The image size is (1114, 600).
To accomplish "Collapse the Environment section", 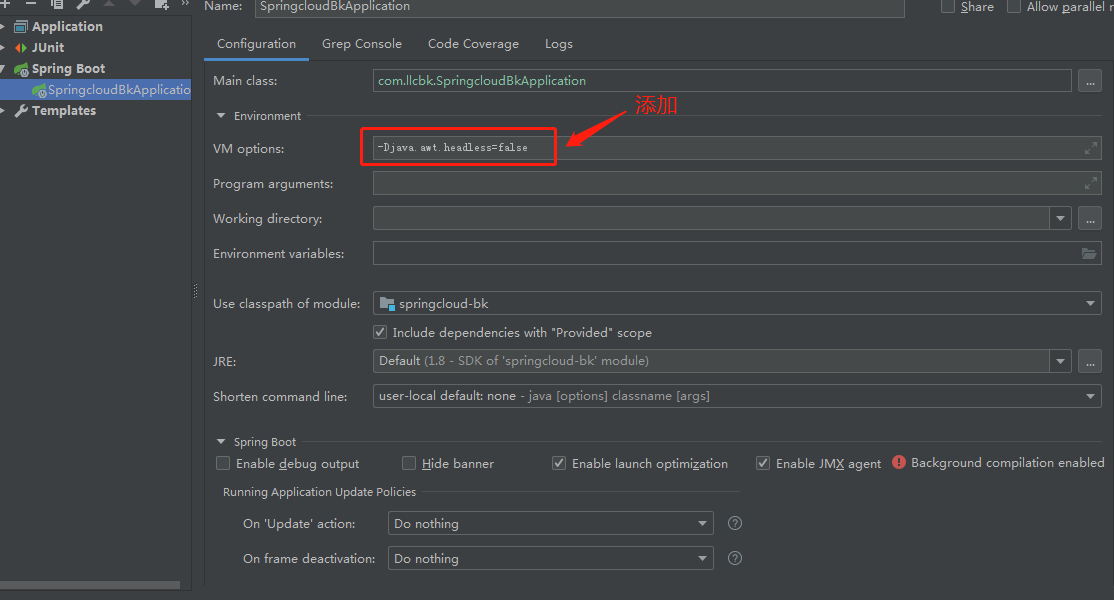I will click(221, 115).
